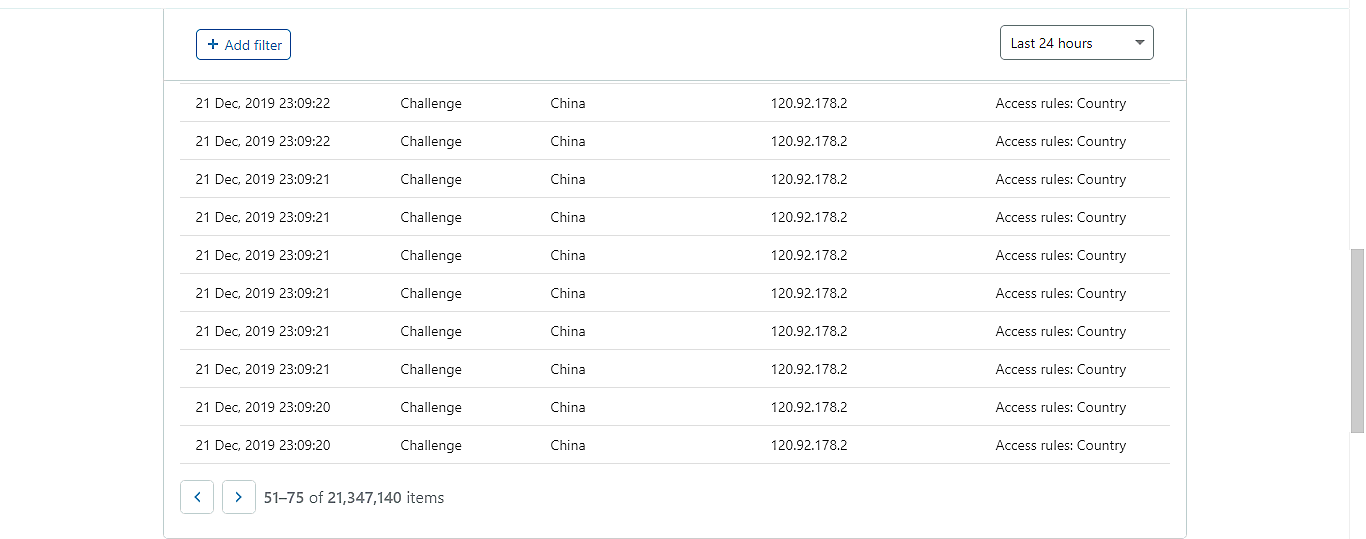Open the Last 24 hours time range dropdown
The height and width of the screenshot is (539, 1366).
(x=1076, y=43)
